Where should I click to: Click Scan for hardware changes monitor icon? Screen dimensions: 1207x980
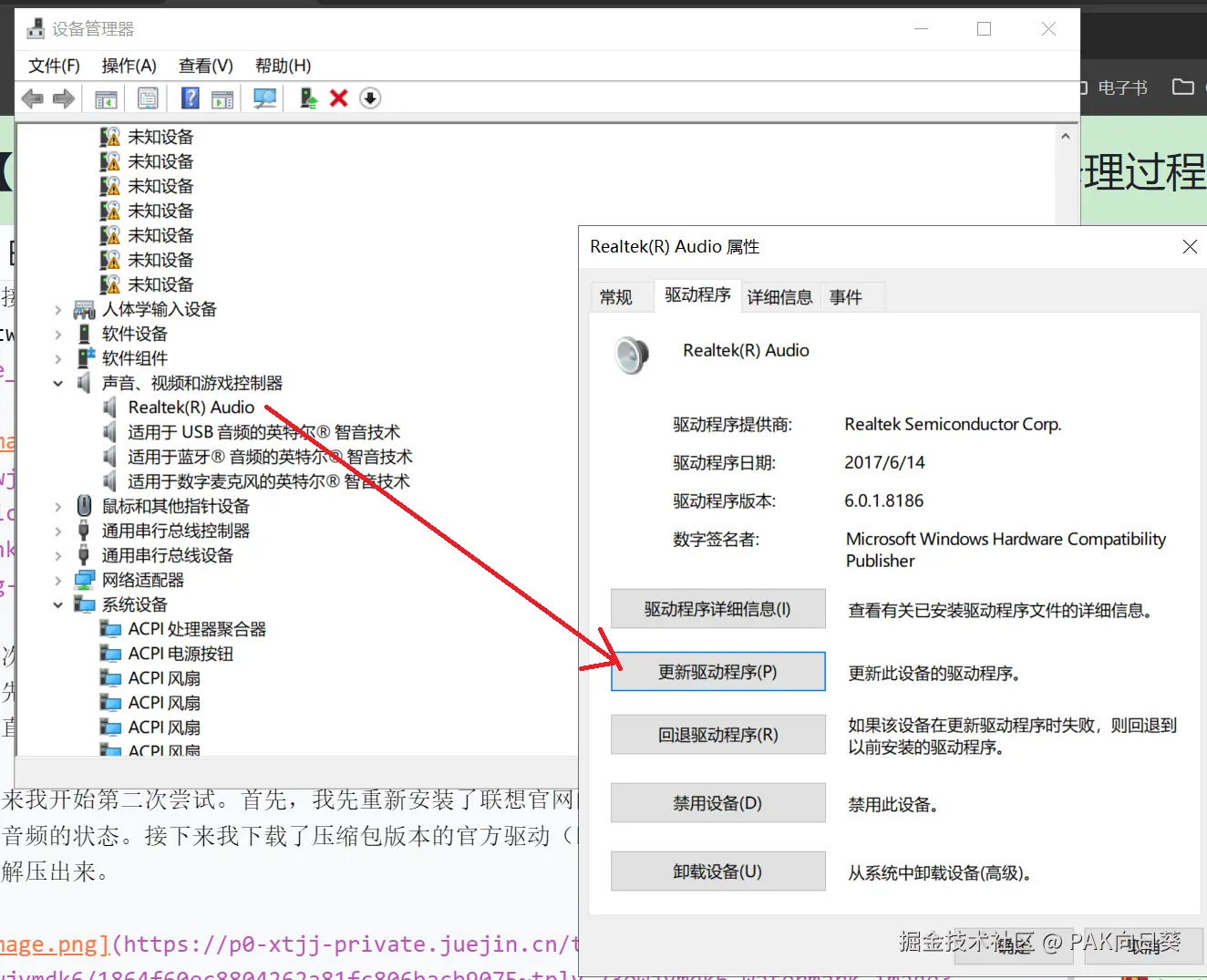click(x=264, y=98)
